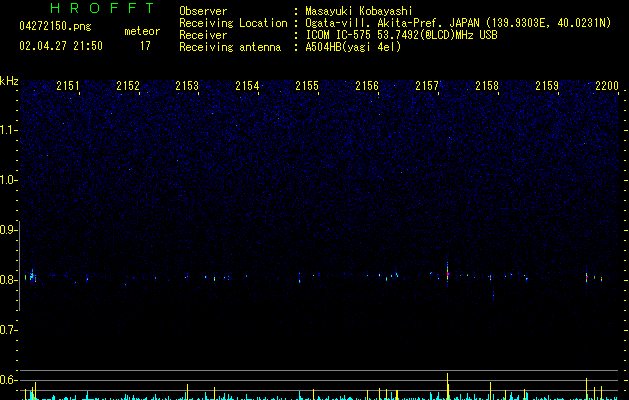Click the 2200 time marker
Screen dimensions: 629x400
607,85
